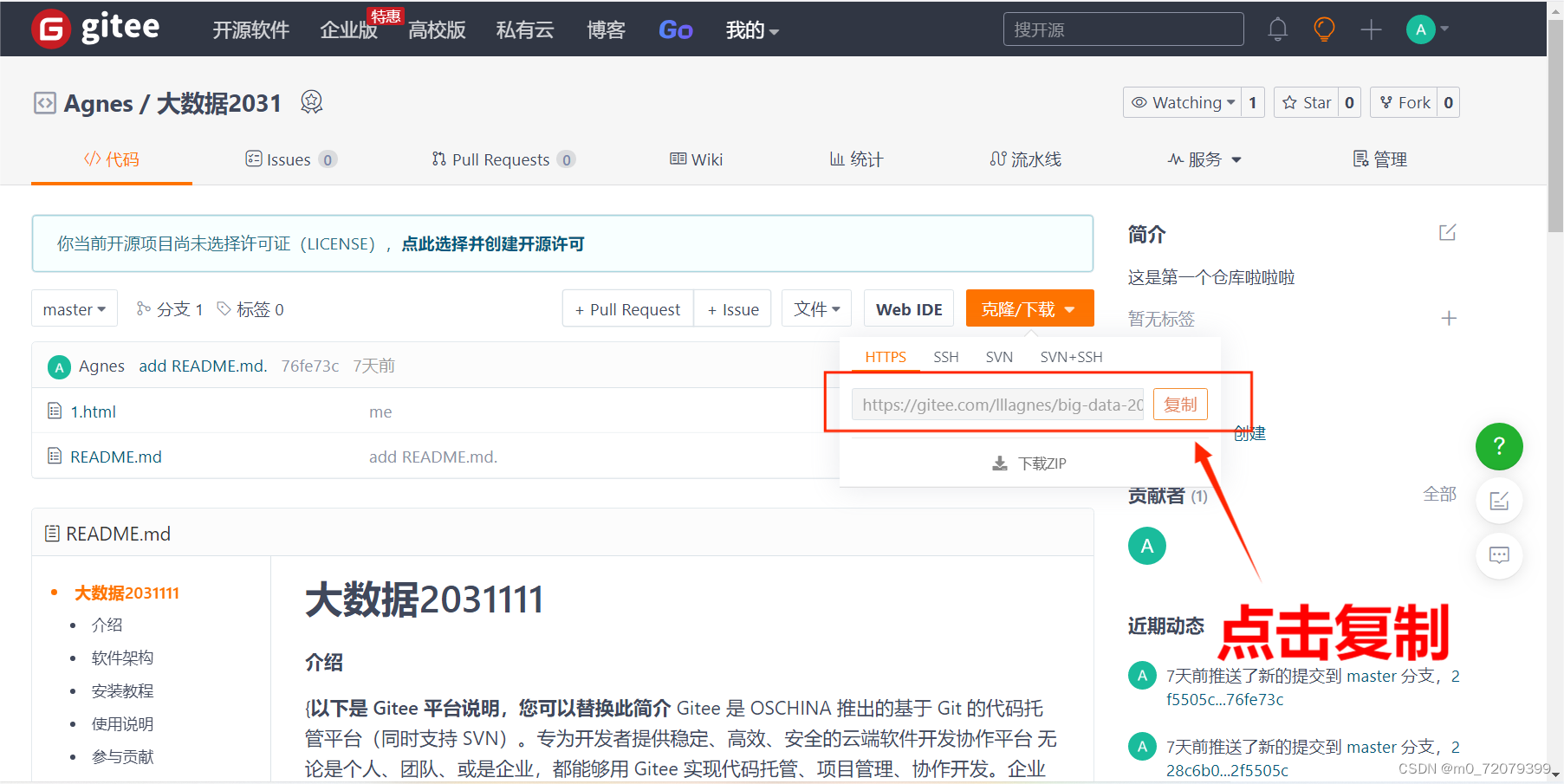This screenshot has width=1564, height=784.
Task: Open the Issues tab
Action: pyautogui.click(x=291, y=159)
